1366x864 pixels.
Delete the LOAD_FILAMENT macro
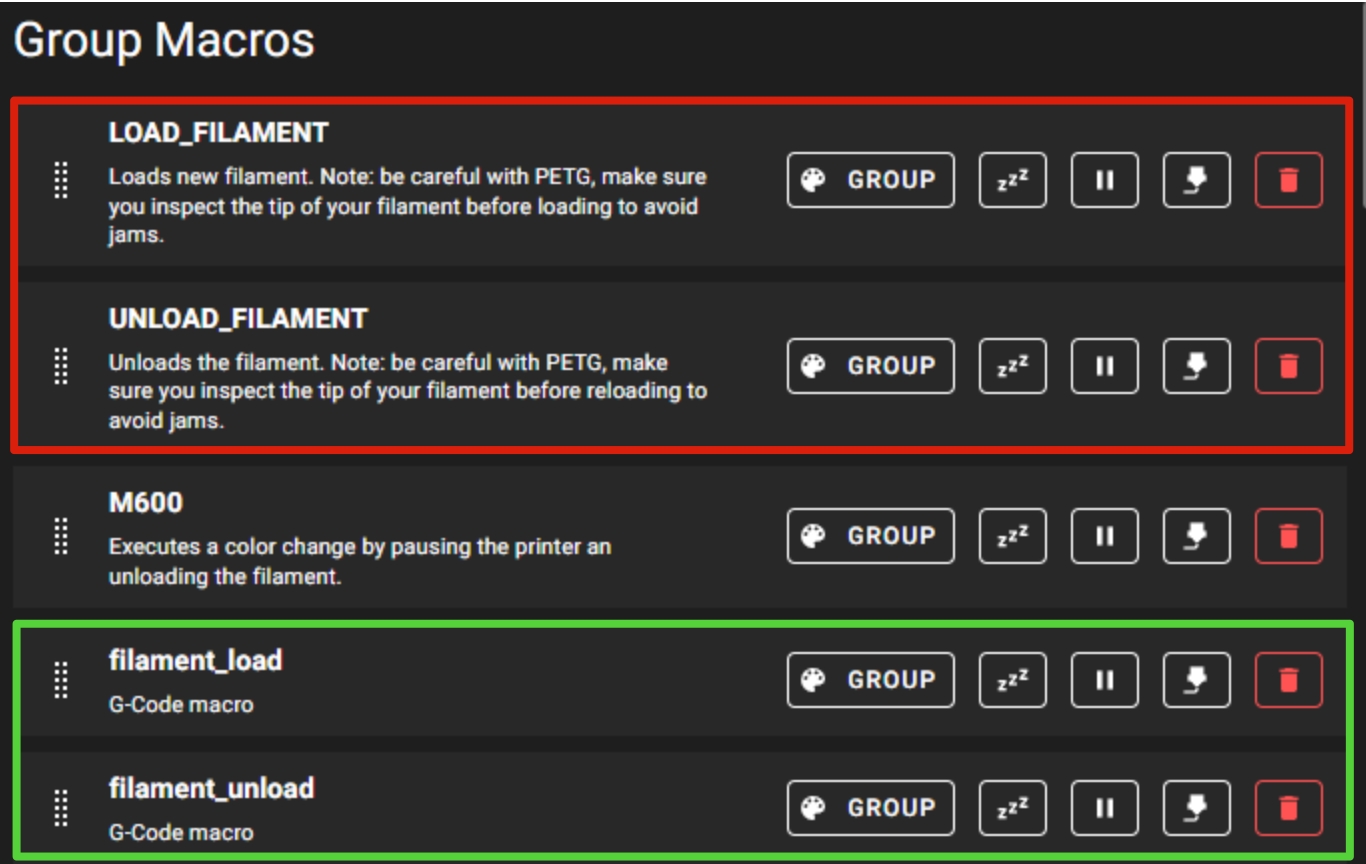1289,180
